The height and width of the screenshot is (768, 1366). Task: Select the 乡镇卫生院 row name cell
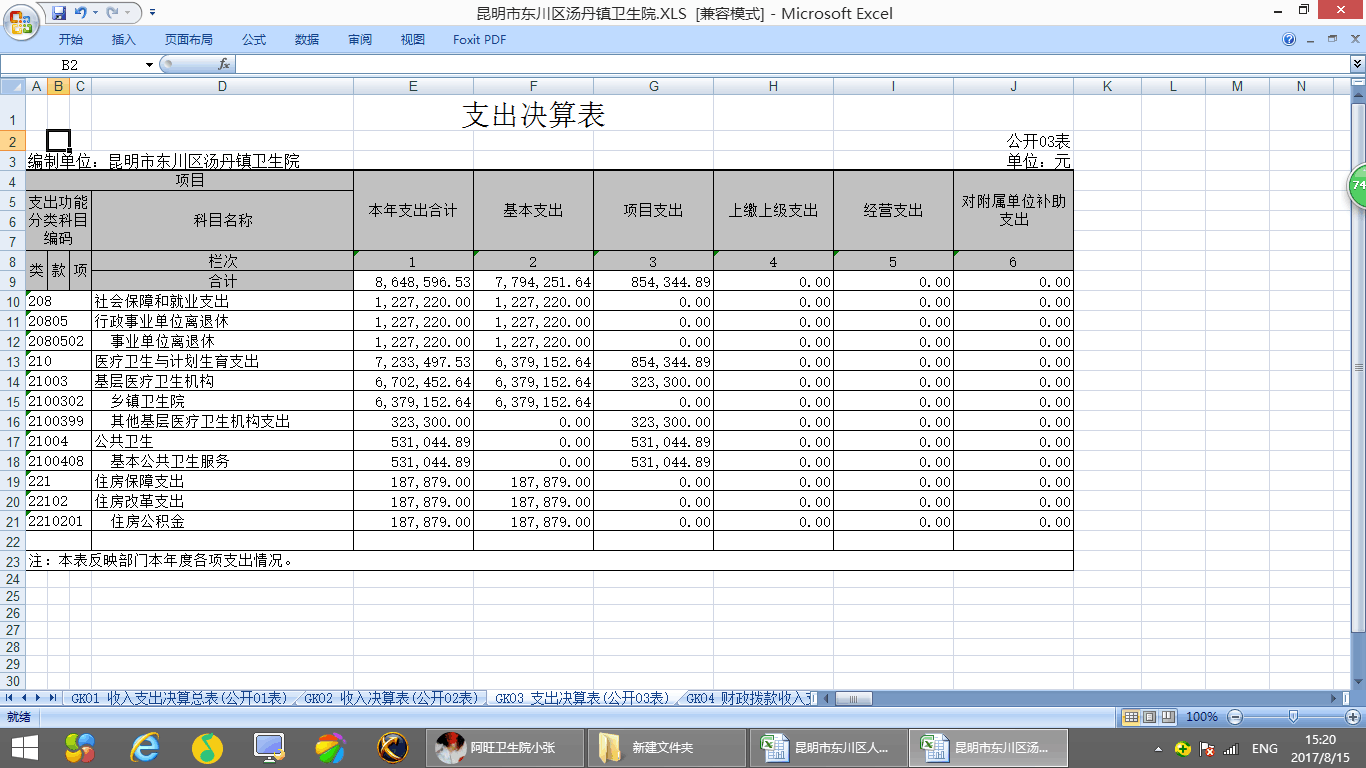(222, 402)
